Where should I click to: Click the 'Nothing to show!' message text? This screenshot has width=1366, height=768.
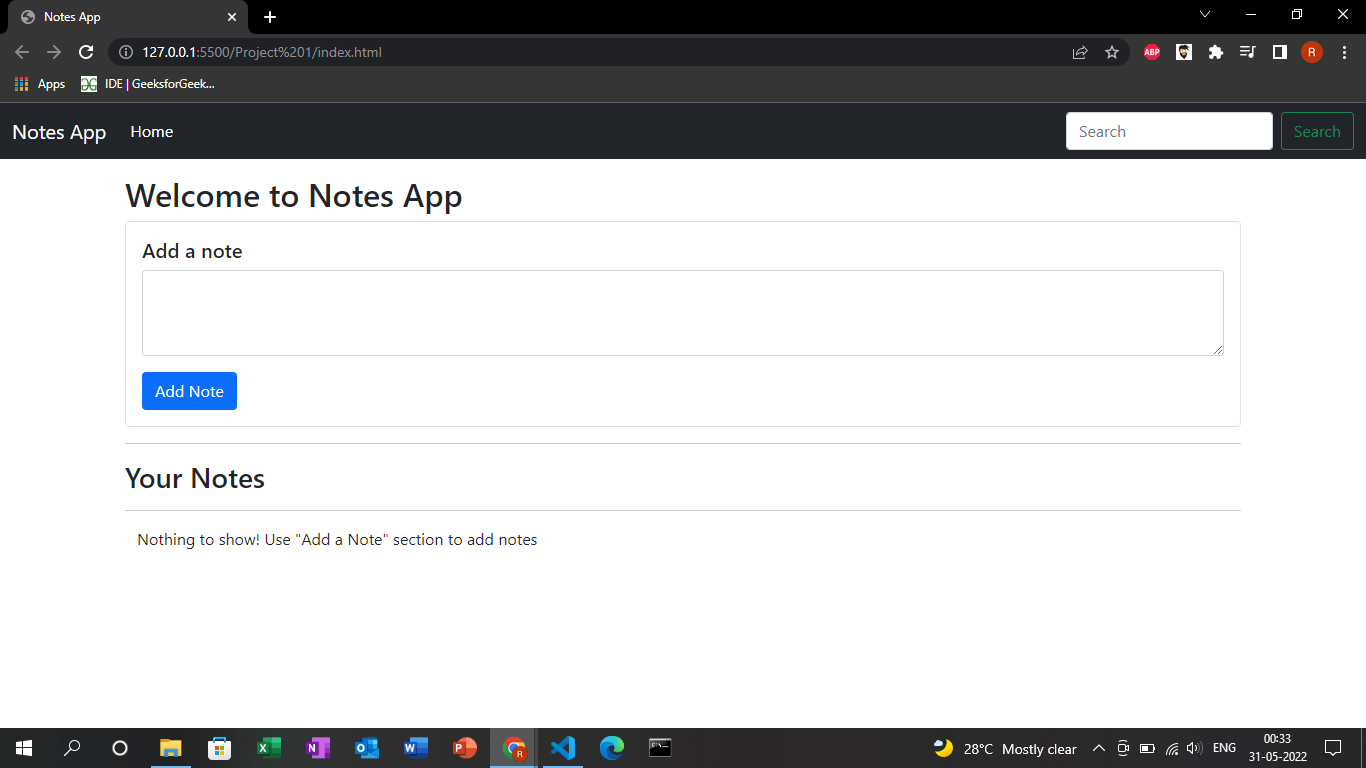[x=337, y=540]
